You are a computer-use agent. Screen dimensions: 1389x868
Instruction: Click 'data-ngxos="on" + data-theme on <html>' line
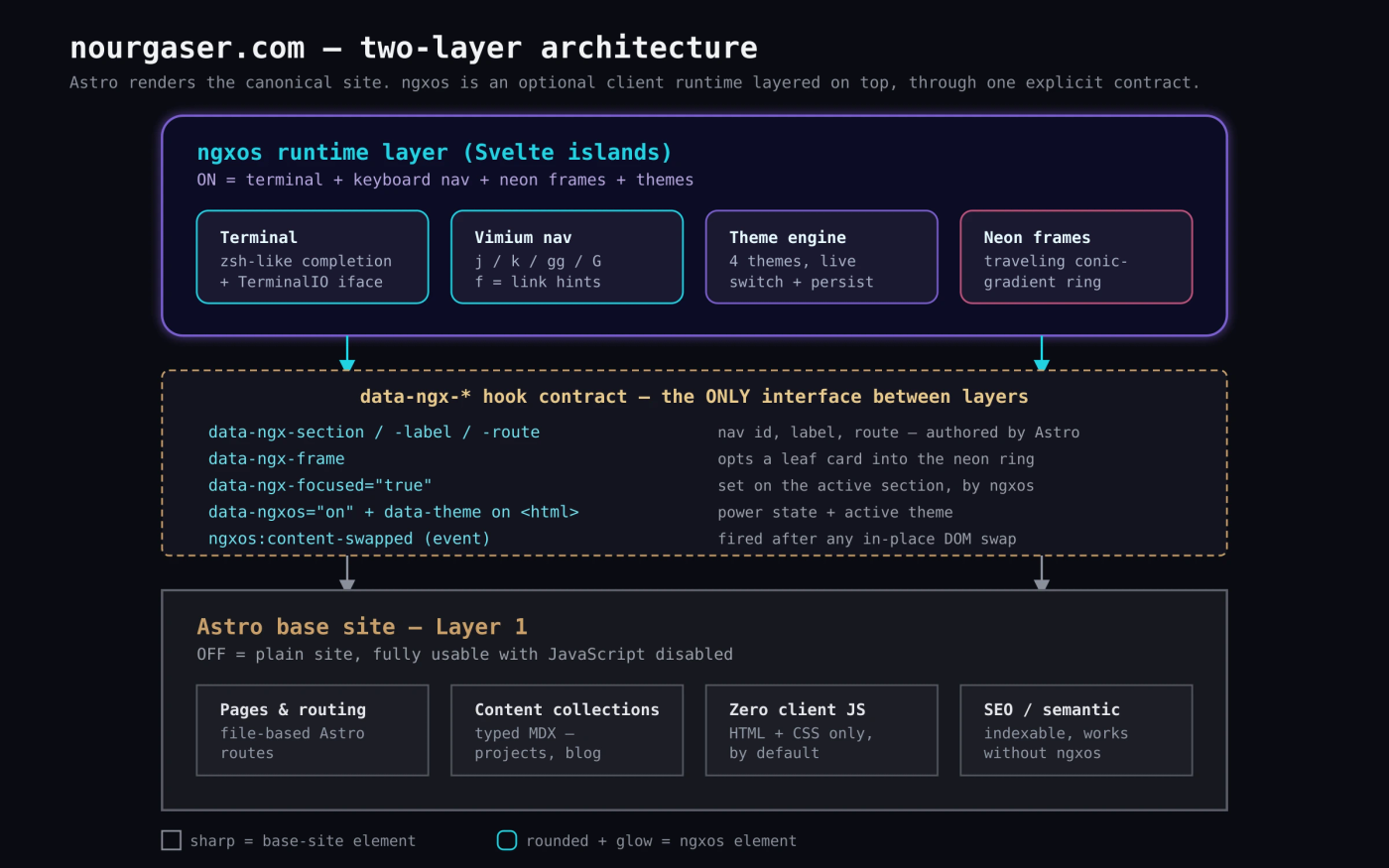(x=394, y=512)
